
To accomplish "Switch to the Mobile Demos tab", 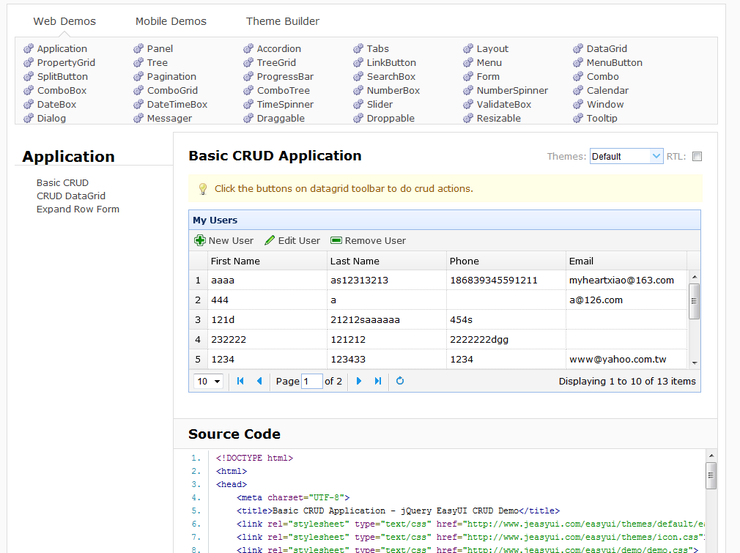I will [171, 21].
